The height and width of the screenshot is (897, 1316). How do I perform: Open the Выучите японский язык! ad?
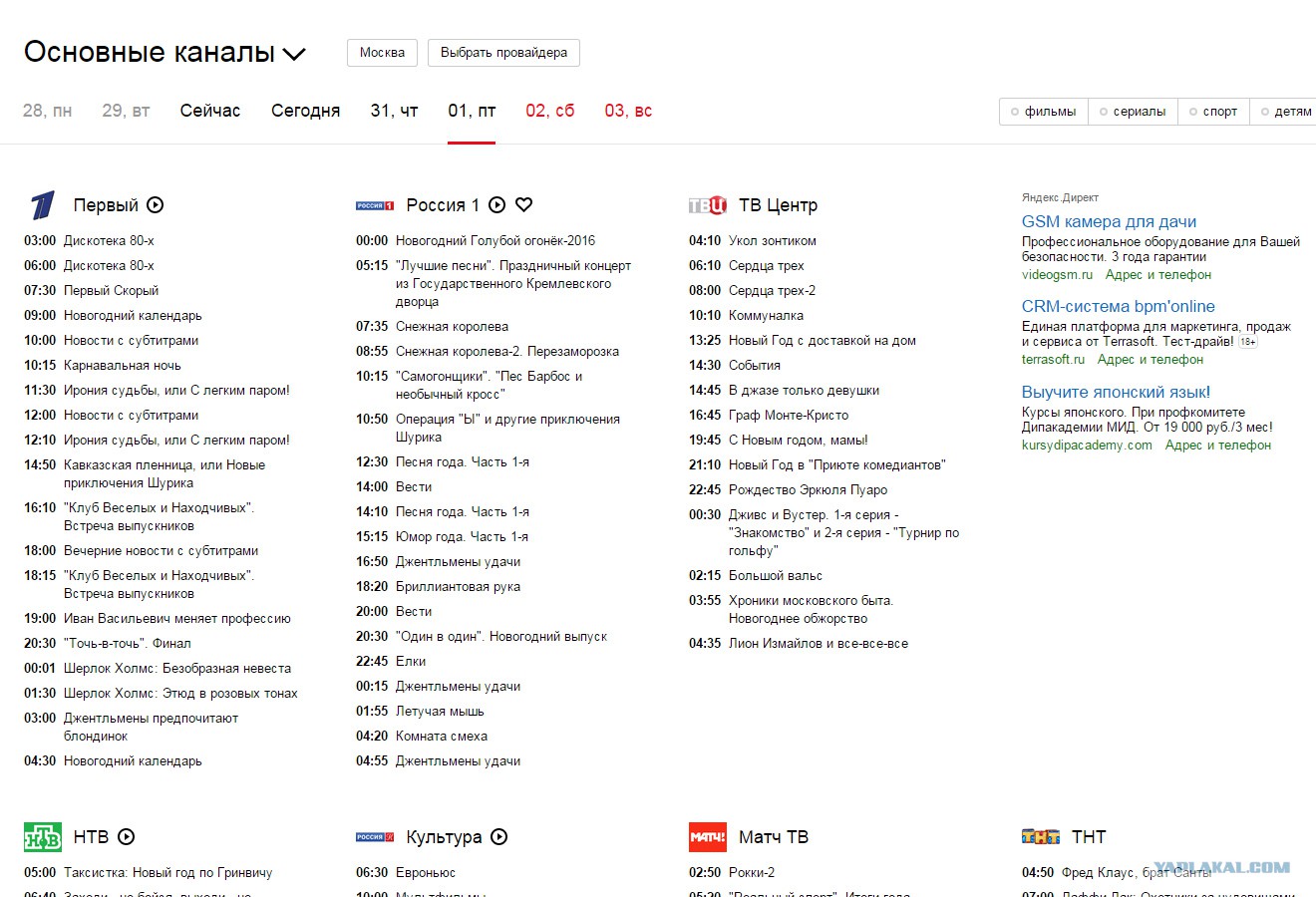(x=1116, y=393)
